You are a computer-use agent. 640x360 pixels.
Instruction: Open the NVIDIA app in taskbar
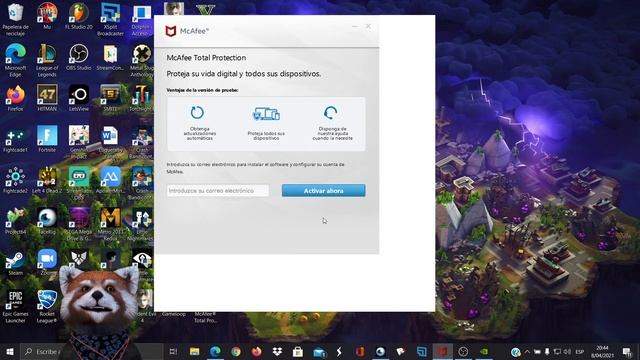pos(484,351)
